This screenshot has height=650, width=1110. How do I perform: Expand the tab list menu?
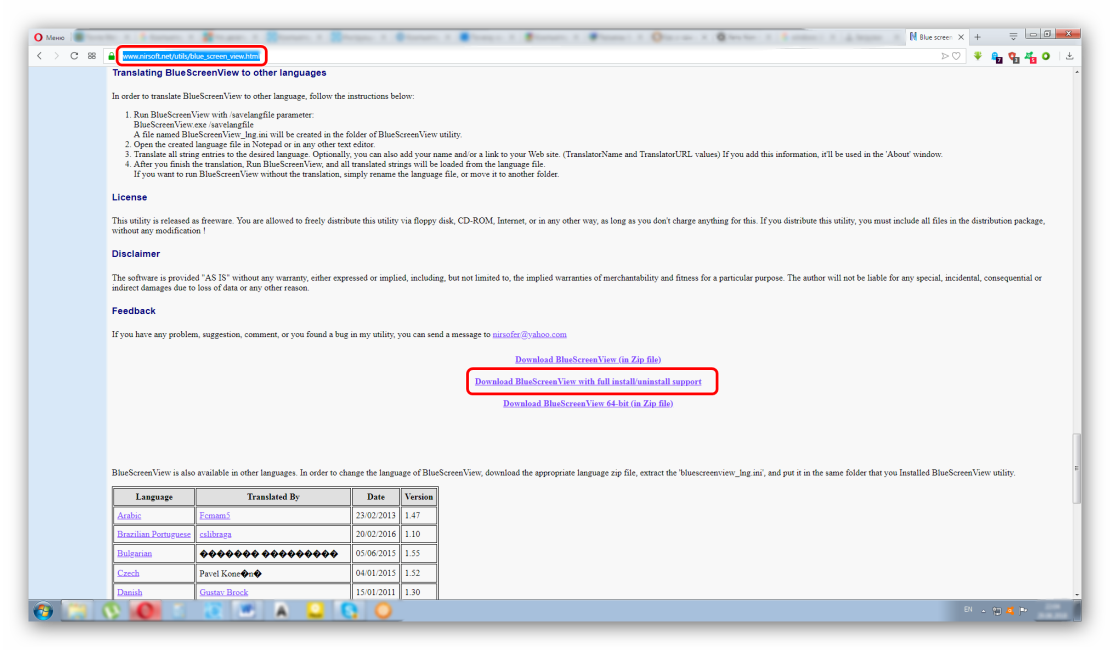(x=1013, y=36)
